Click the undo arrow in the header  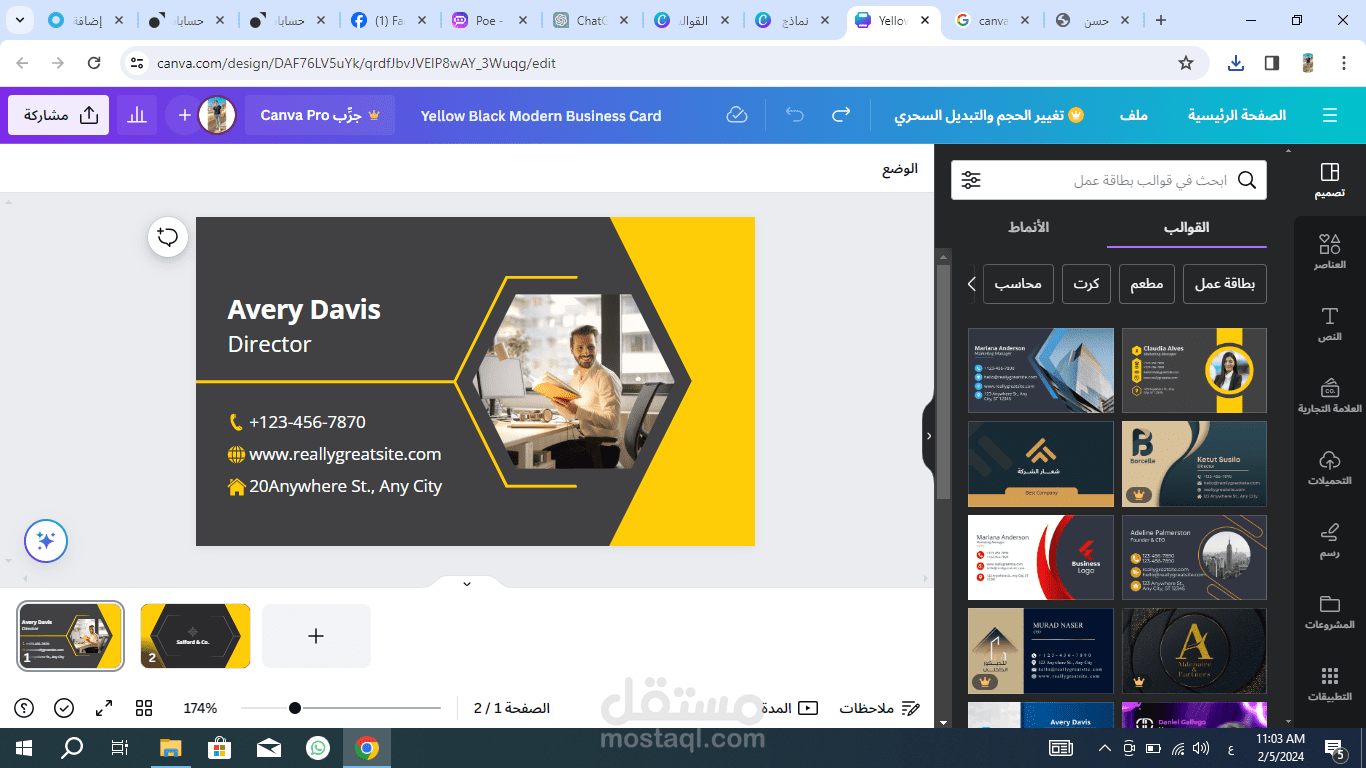pos(795,115)
